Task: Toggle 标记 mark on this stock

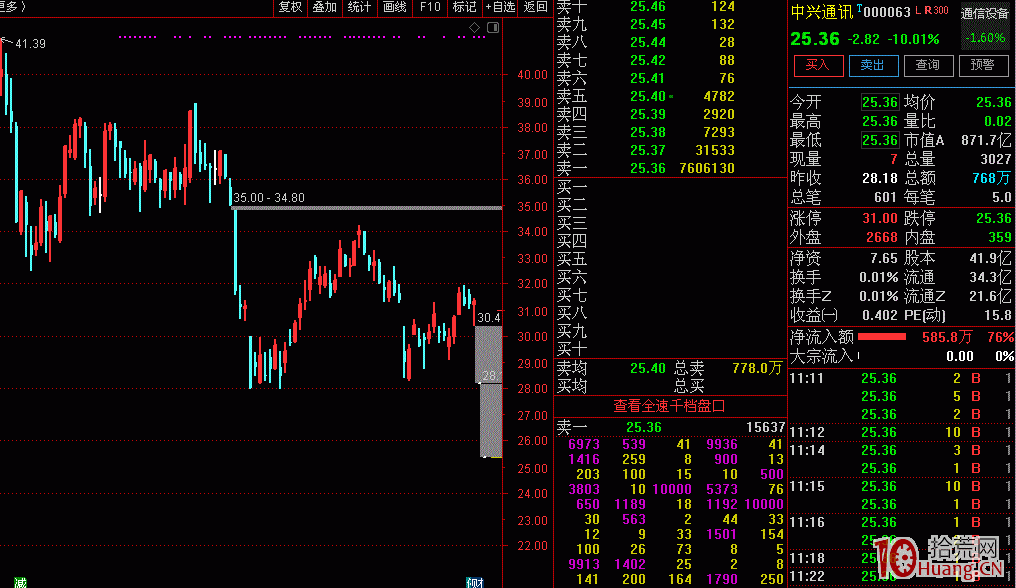Action: (464, 7)
